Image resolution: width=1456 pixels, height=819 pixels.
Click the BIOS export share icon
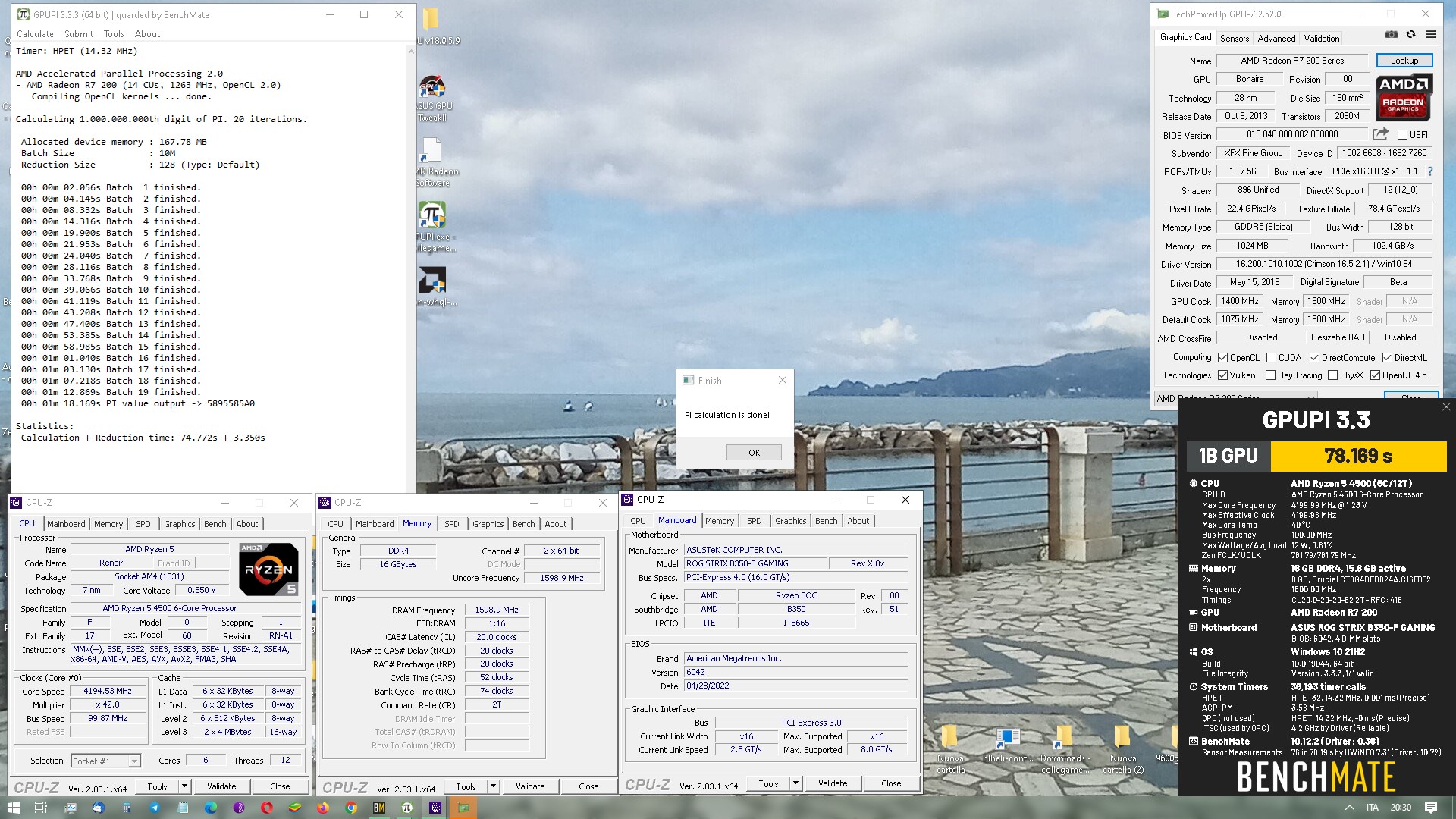coord(1380,134)
